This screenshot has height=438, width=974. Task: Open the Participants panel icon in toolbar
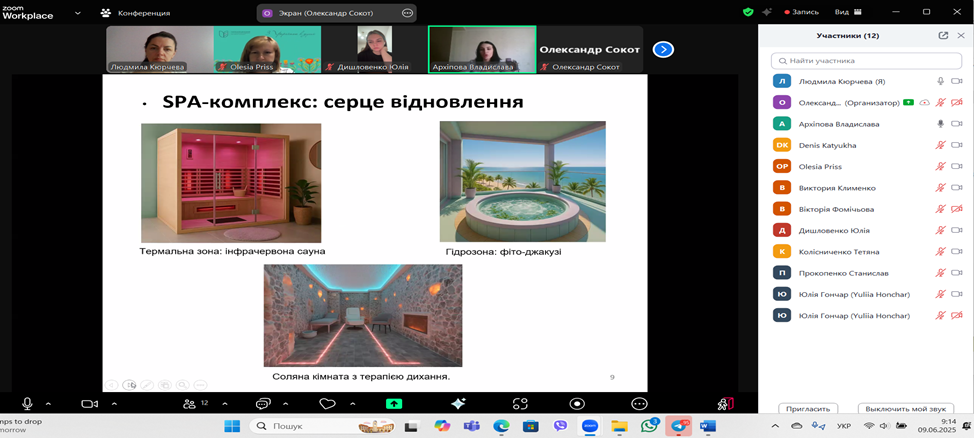tap(189, 404)
